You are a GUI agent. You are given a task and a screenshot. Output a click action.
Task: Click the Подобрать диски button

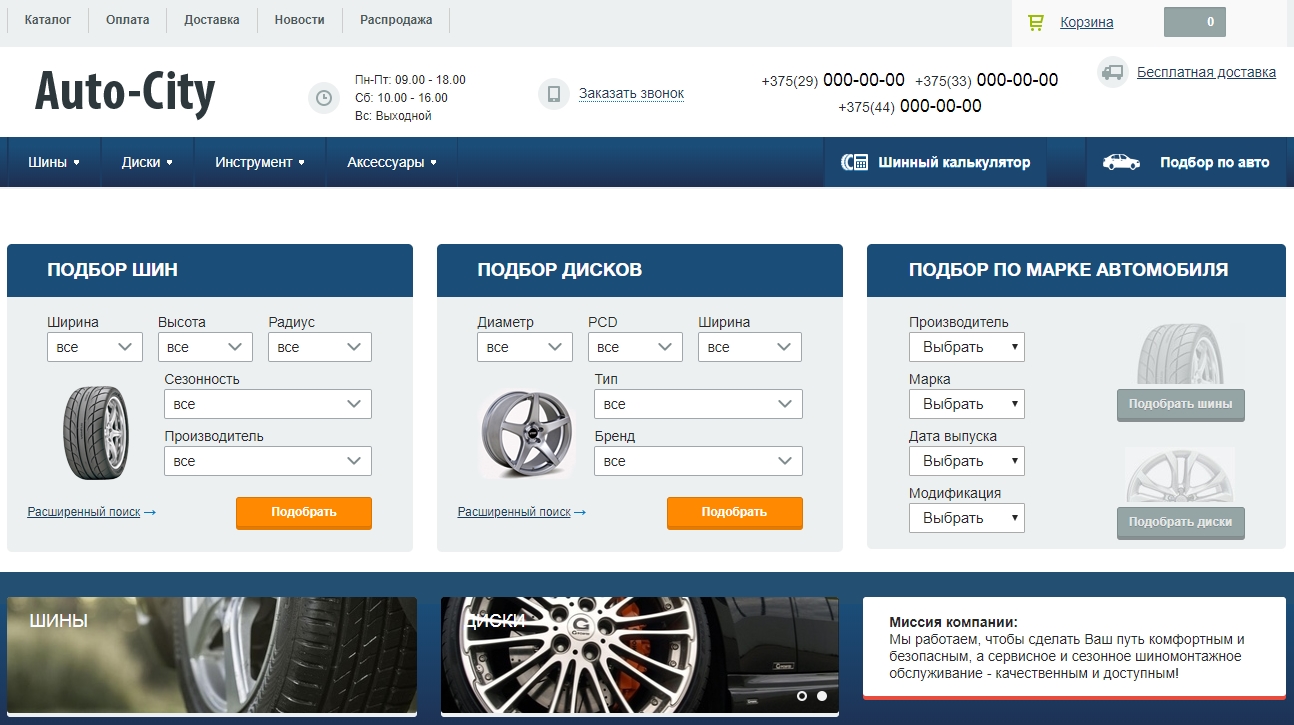coord(1181,522)
